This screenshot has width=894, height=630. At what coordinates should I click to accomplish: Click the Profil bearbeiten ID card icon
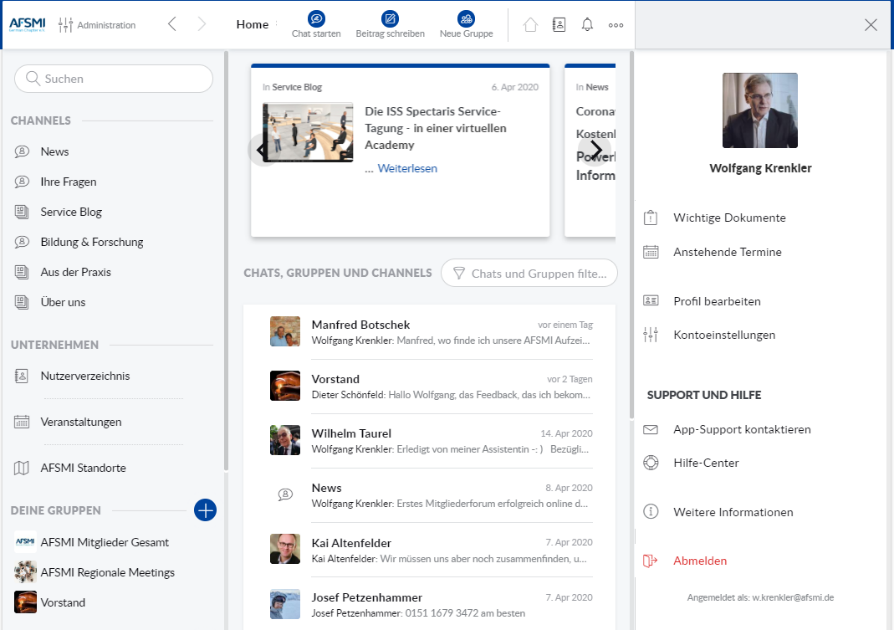(x=651, y=300)
